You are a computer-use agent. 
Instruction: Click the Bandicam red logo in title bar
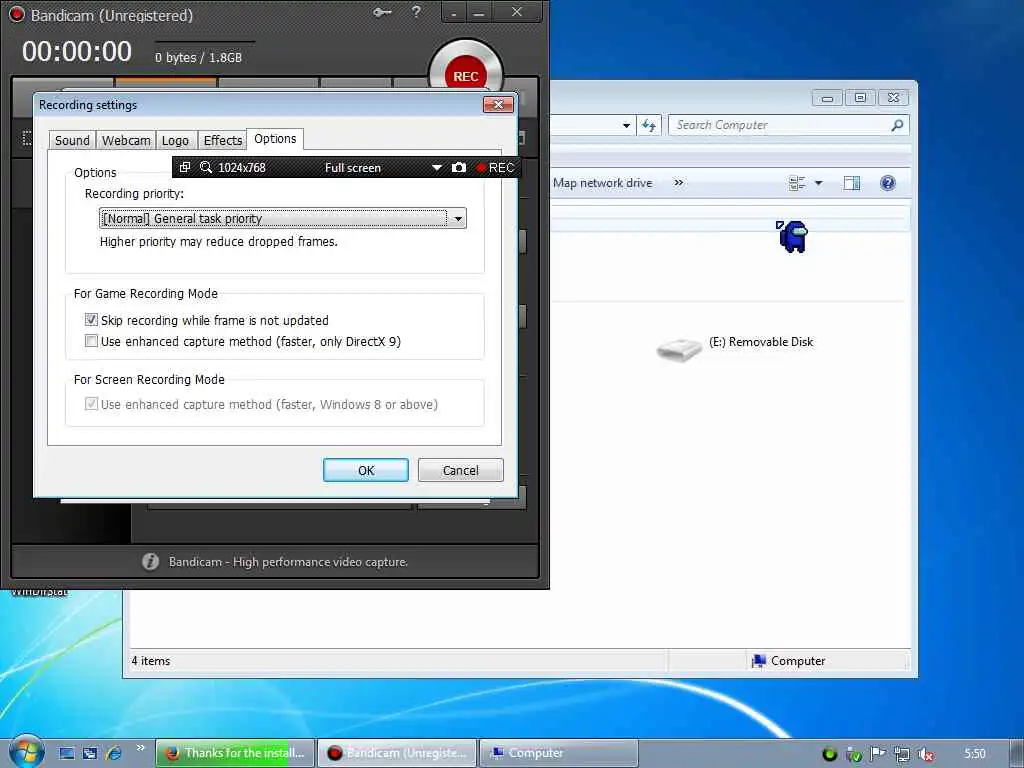coord(16,14)
